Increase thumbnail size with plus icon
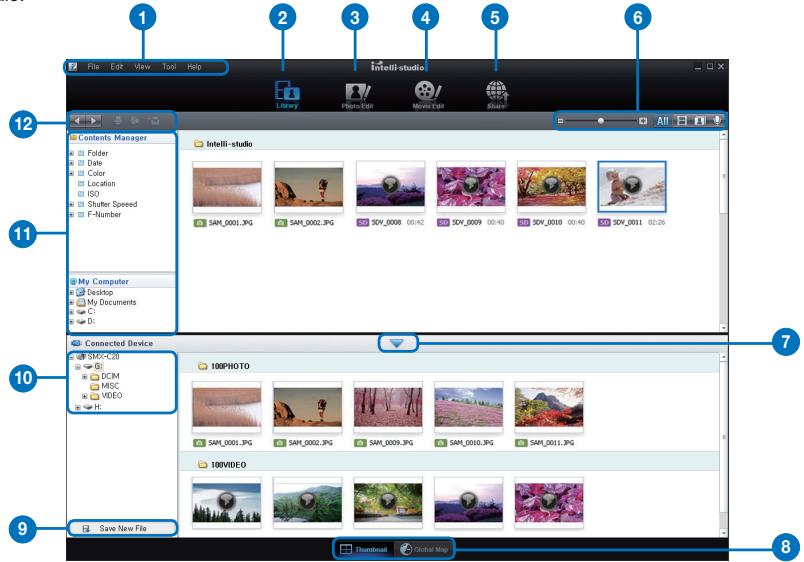Screen dimensions: 804x562 click(x=642, y=121)
